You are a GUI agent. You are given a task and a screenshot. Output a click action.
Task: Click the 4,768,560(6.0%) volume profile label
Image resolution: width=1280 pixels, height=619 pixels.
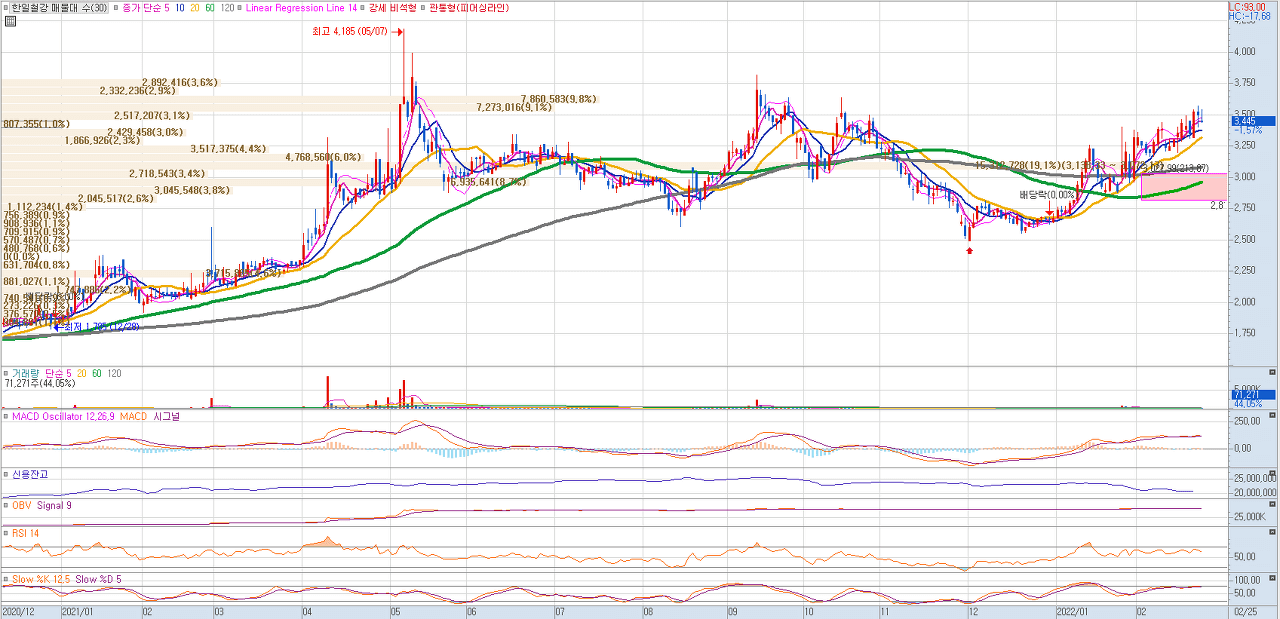pyautogui.click(x=322, y=157)
